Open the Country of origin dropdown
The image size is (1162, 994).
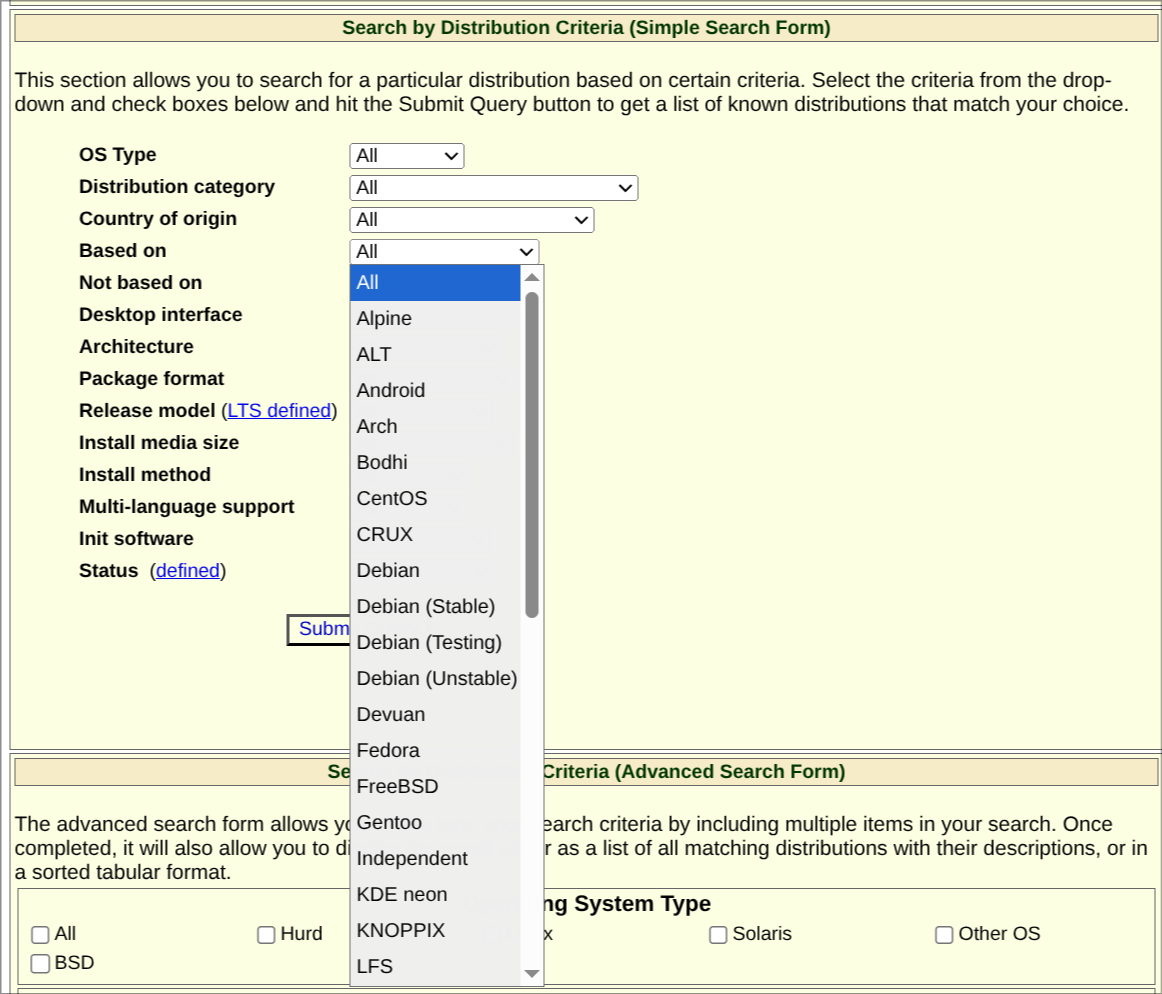(471, 219)
